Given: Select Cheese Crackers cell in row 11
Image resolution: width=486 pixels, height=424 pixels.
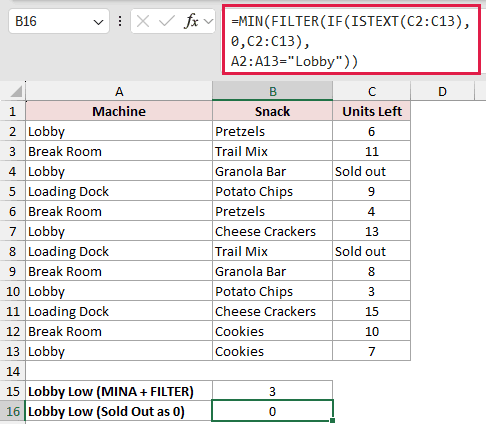Looking at the screenshot, I should (x=273, y=311).
